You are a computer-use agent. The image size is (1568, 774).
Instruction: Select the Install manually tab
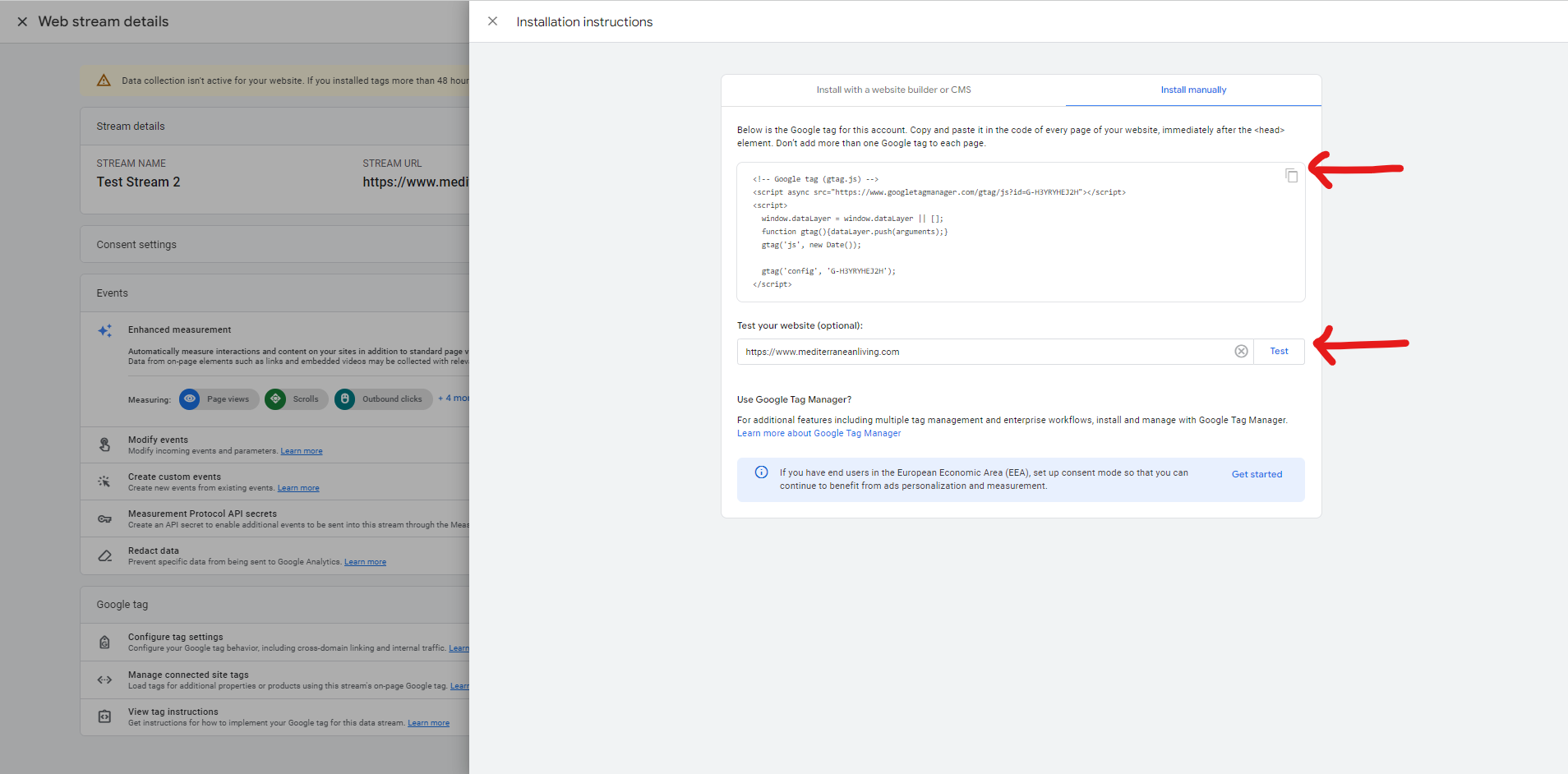pyautogui.click(x=1193, y=90)
